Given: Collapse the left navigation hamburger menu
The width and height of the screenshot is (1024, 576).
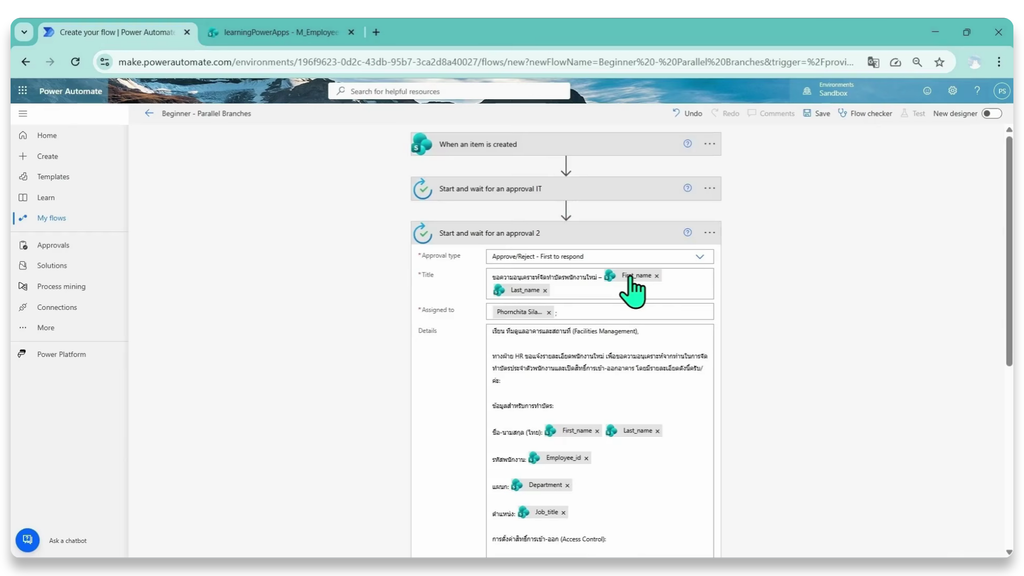Looking at the screenshot, I should 23,114.
